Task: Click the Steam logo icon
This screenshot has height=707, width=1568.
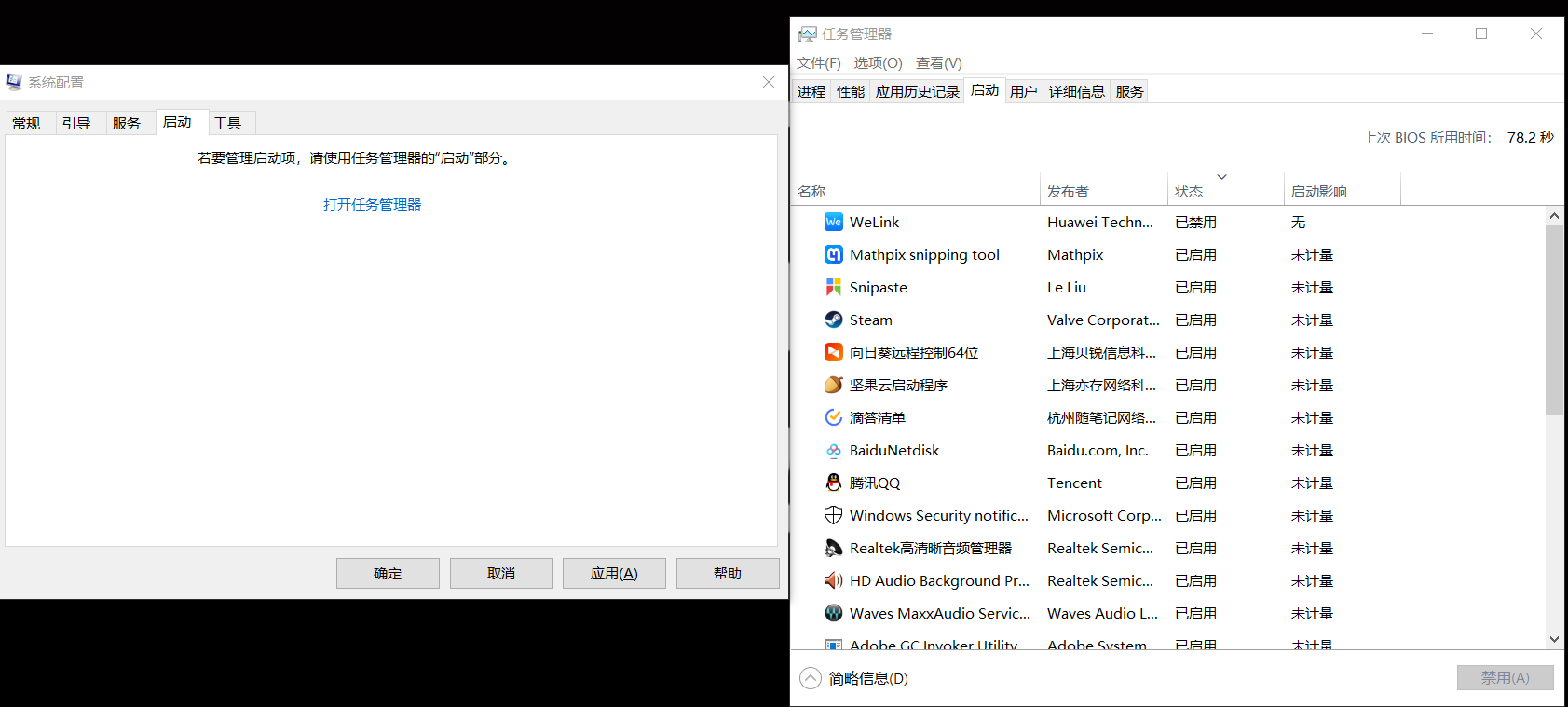Action: (x=834, y=320)
